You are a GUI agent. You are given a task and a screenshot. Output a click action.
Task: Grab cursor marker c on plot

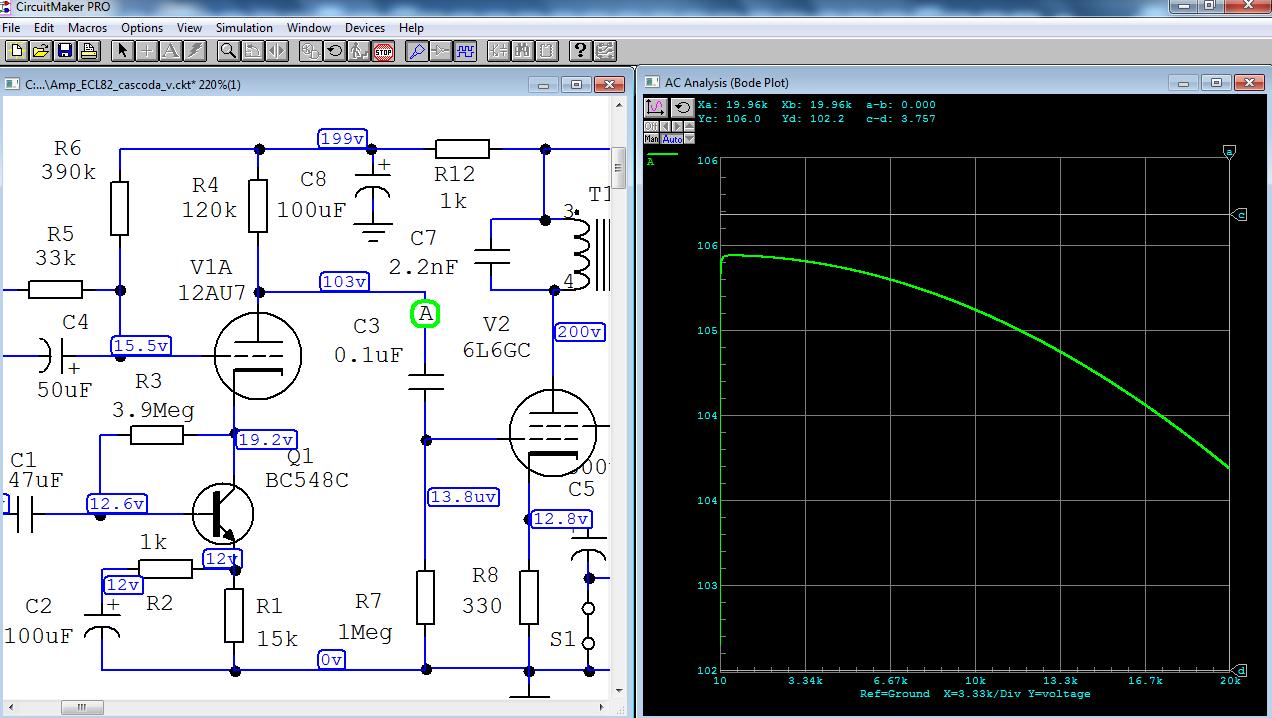[x=1241, y=214]
